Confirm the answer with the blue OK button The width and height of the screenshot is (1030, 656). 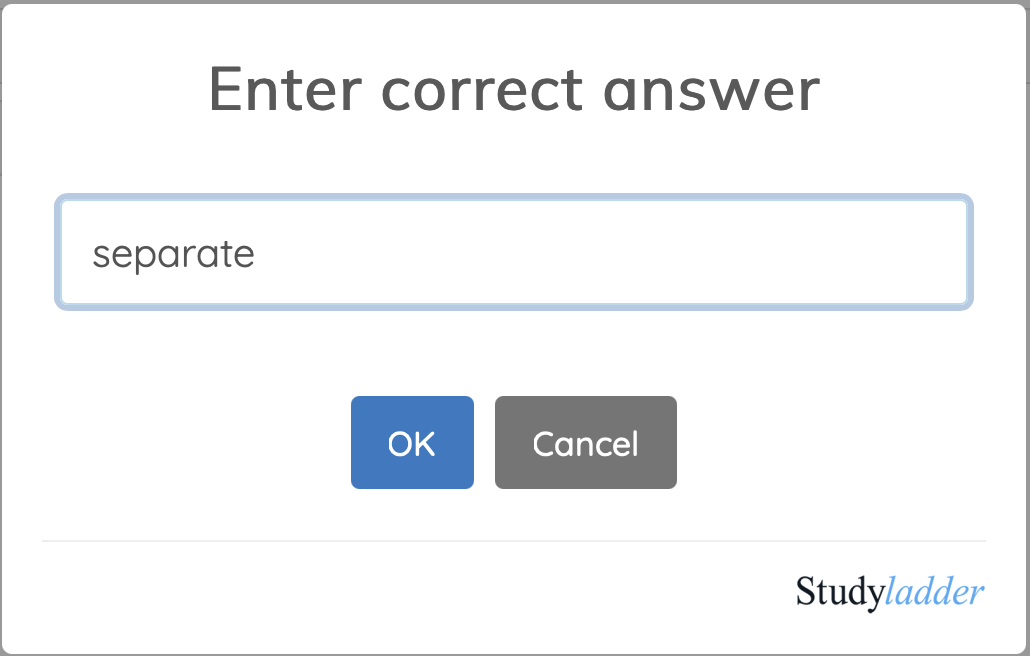412,443
